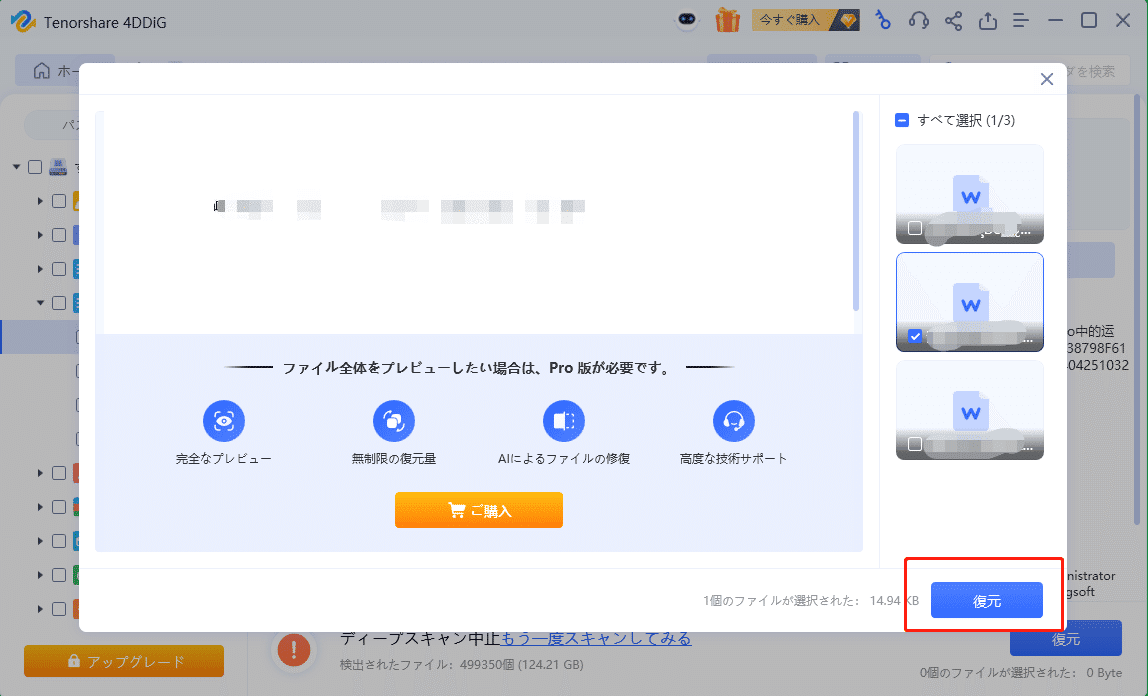Collapse the expanded blue tree folder

(x=40, y=303)
